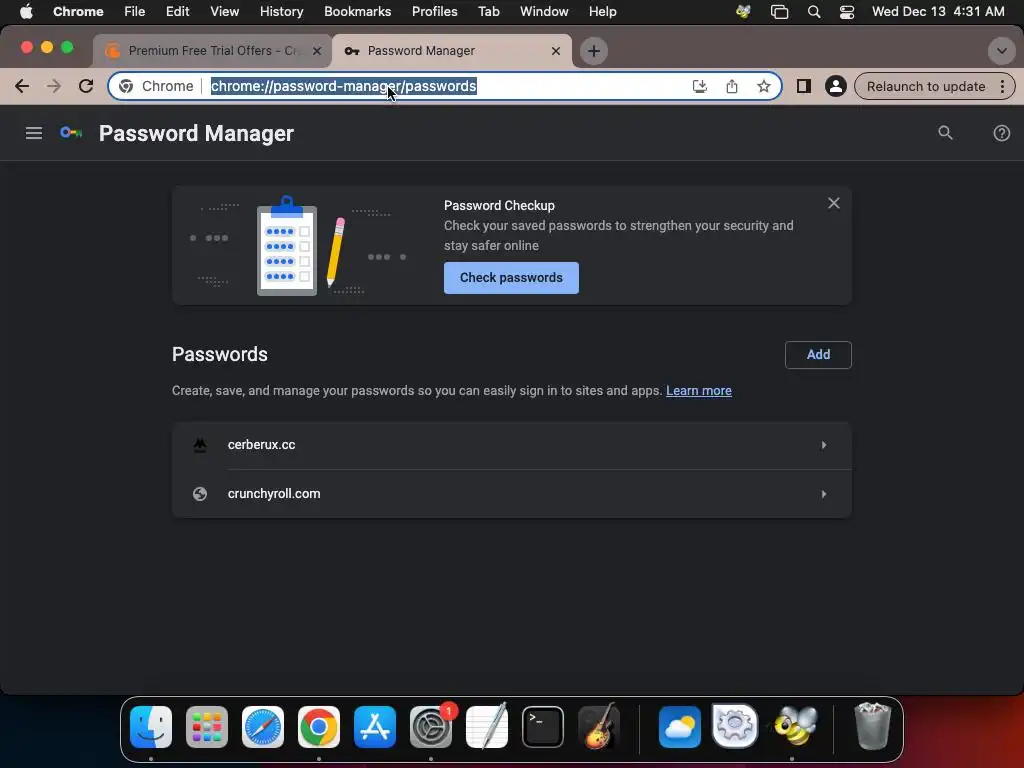This screenshot has width=1024, height=768.
Task: Click the screen mirroring menu bar icon
Action: click(x=779, y=11)
